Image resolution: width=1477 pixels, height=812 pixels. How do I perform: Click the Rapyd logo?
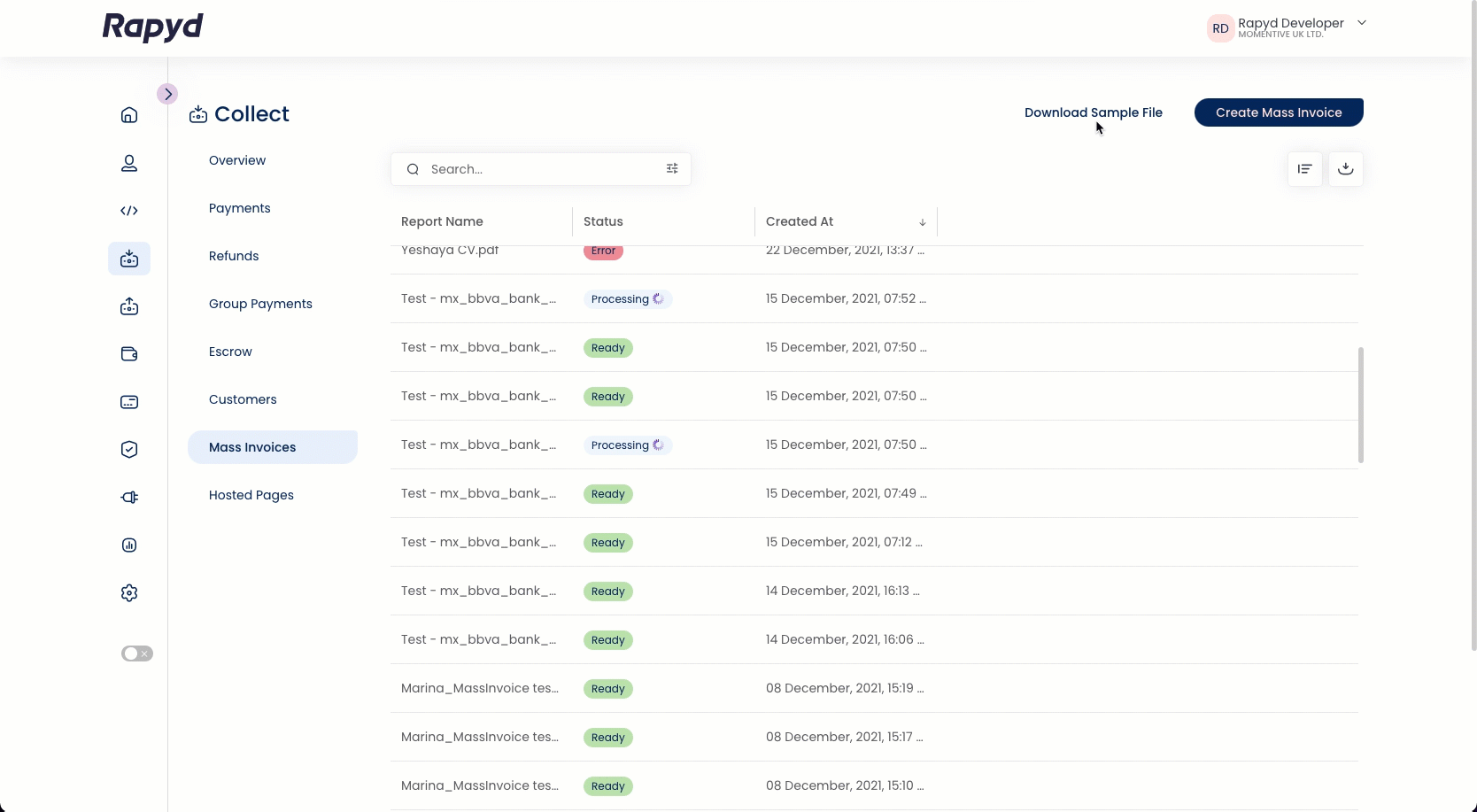153,27
